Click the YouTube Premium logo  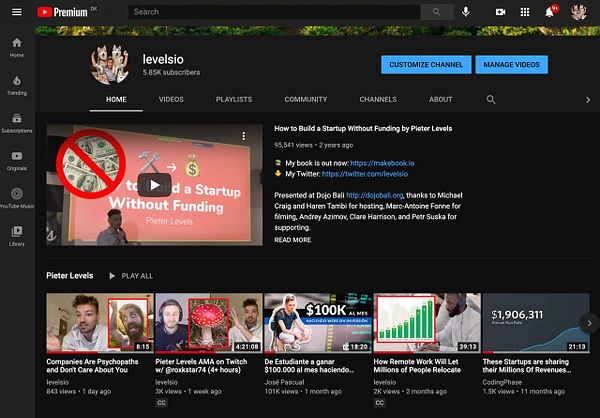(x=63, y=12)
